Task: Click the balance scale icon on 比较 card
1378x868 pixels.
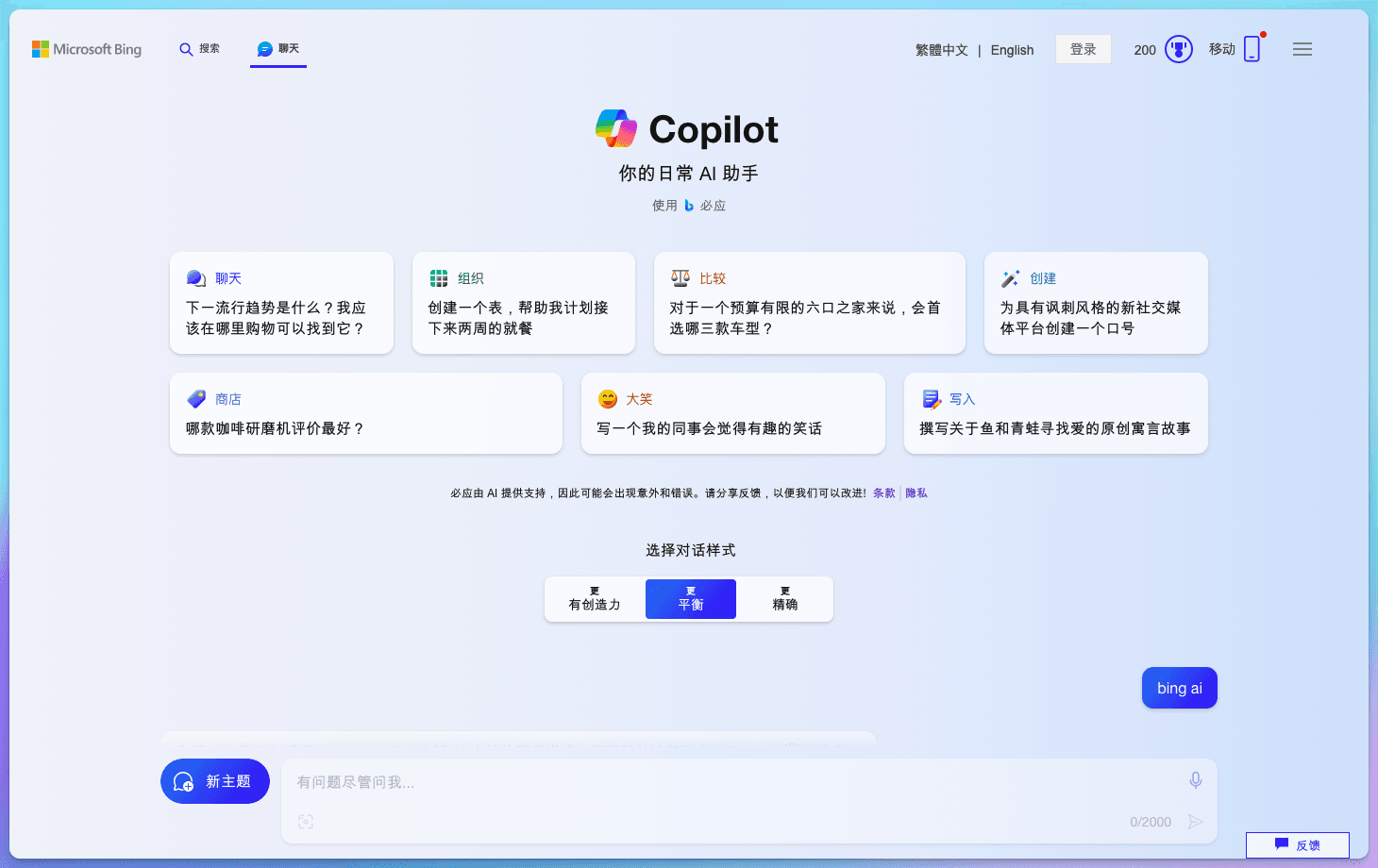Action: pyautogui.click(x=681, y=278)
